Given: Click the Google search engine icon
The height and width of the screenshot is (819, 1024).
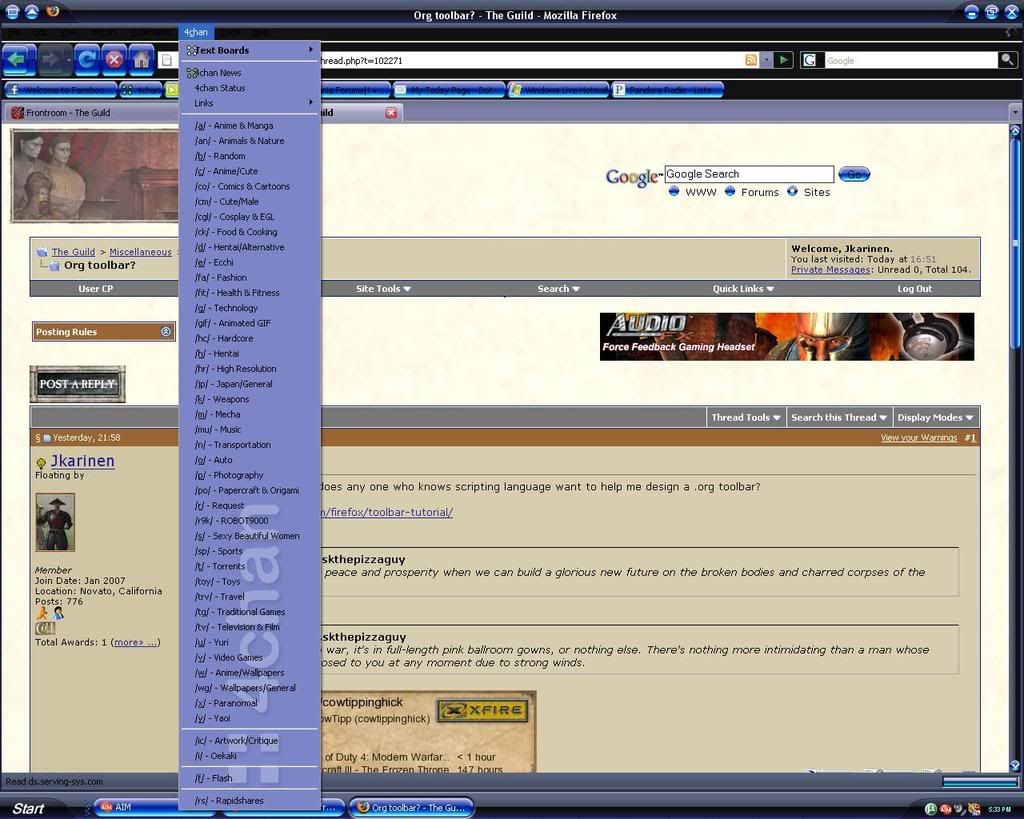Looking at the screenshot, I should click(x=809, y=60).
